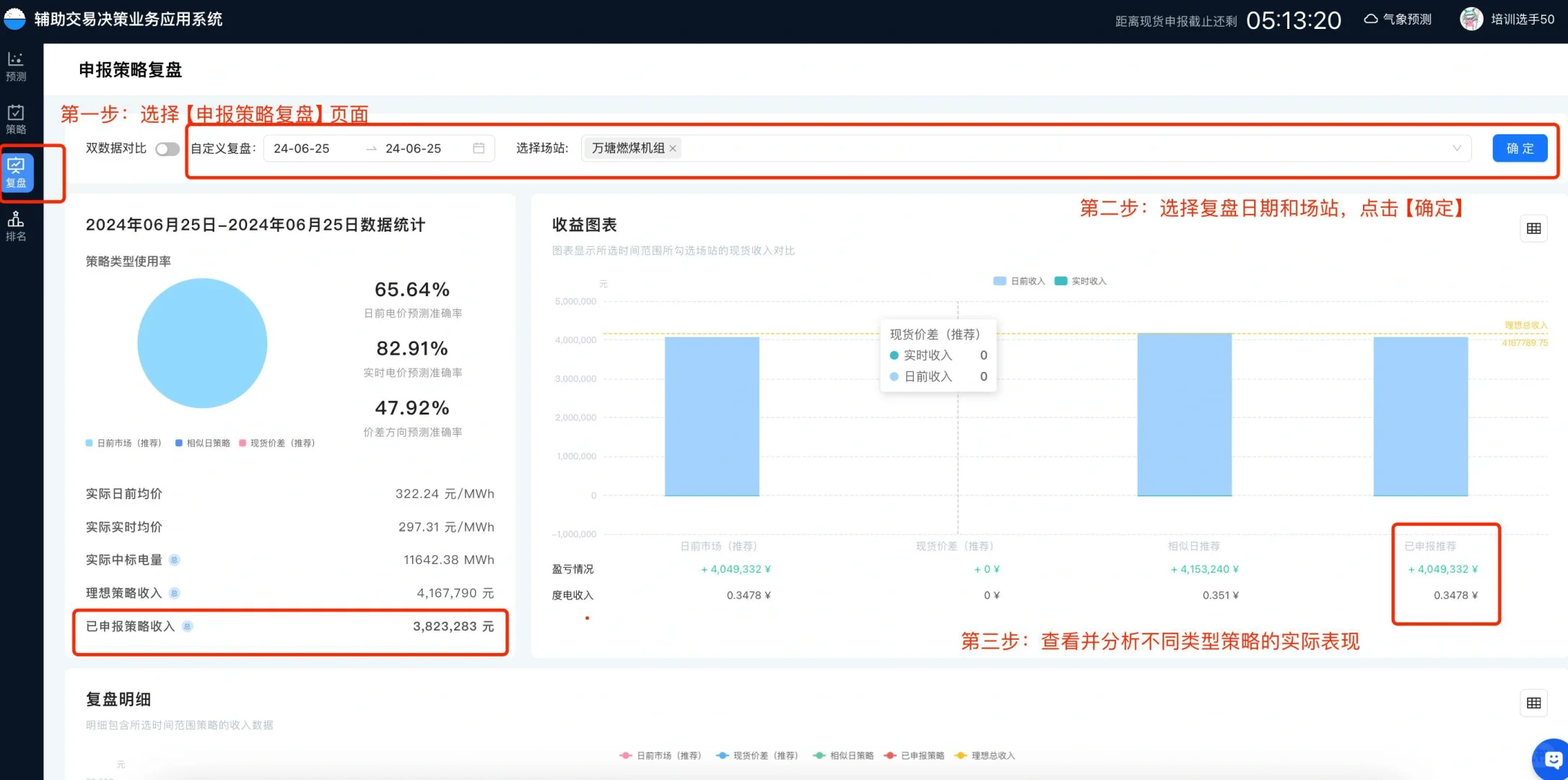Open the 排名 ranking sidebar icon

[16, 225]
